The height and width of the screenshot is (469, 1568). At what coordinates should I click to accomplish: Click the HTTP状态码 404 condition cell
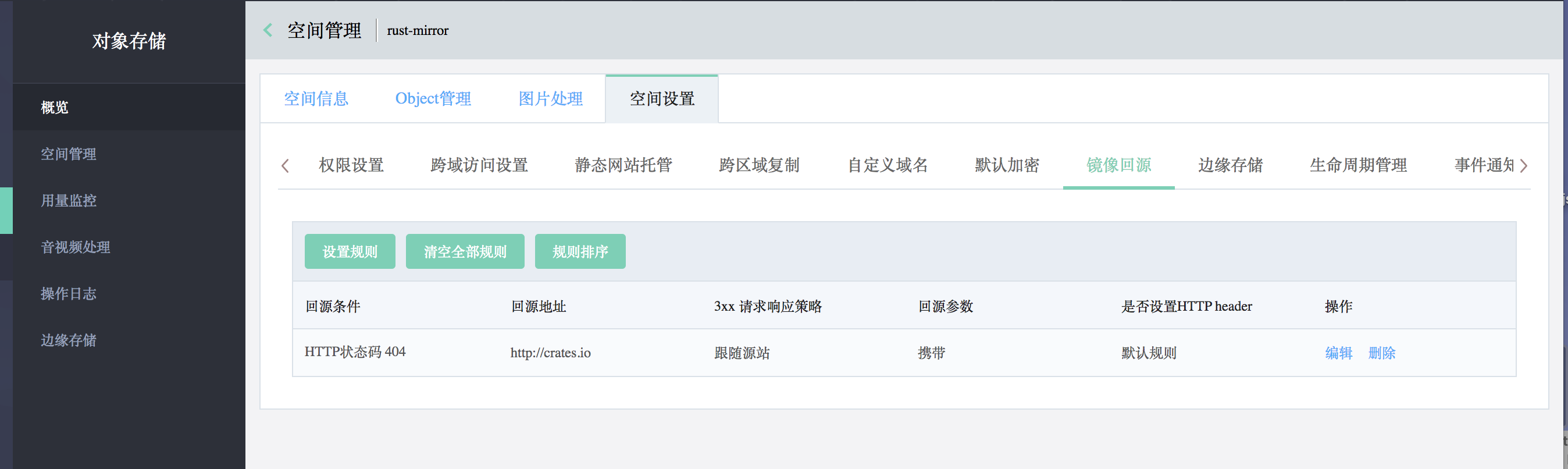(x=355, y=352)
